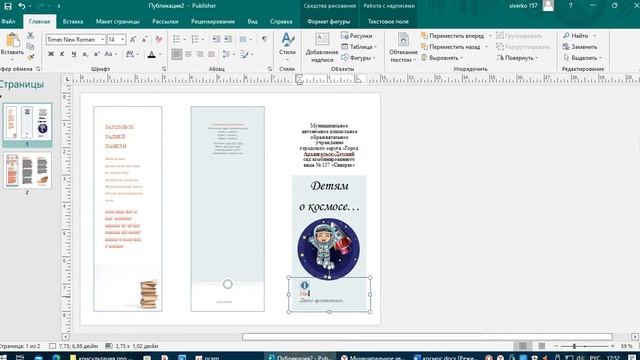Toggle Italic (К) formatting
This screenshot has width=640, height=360.
click(x=62, y=54)
